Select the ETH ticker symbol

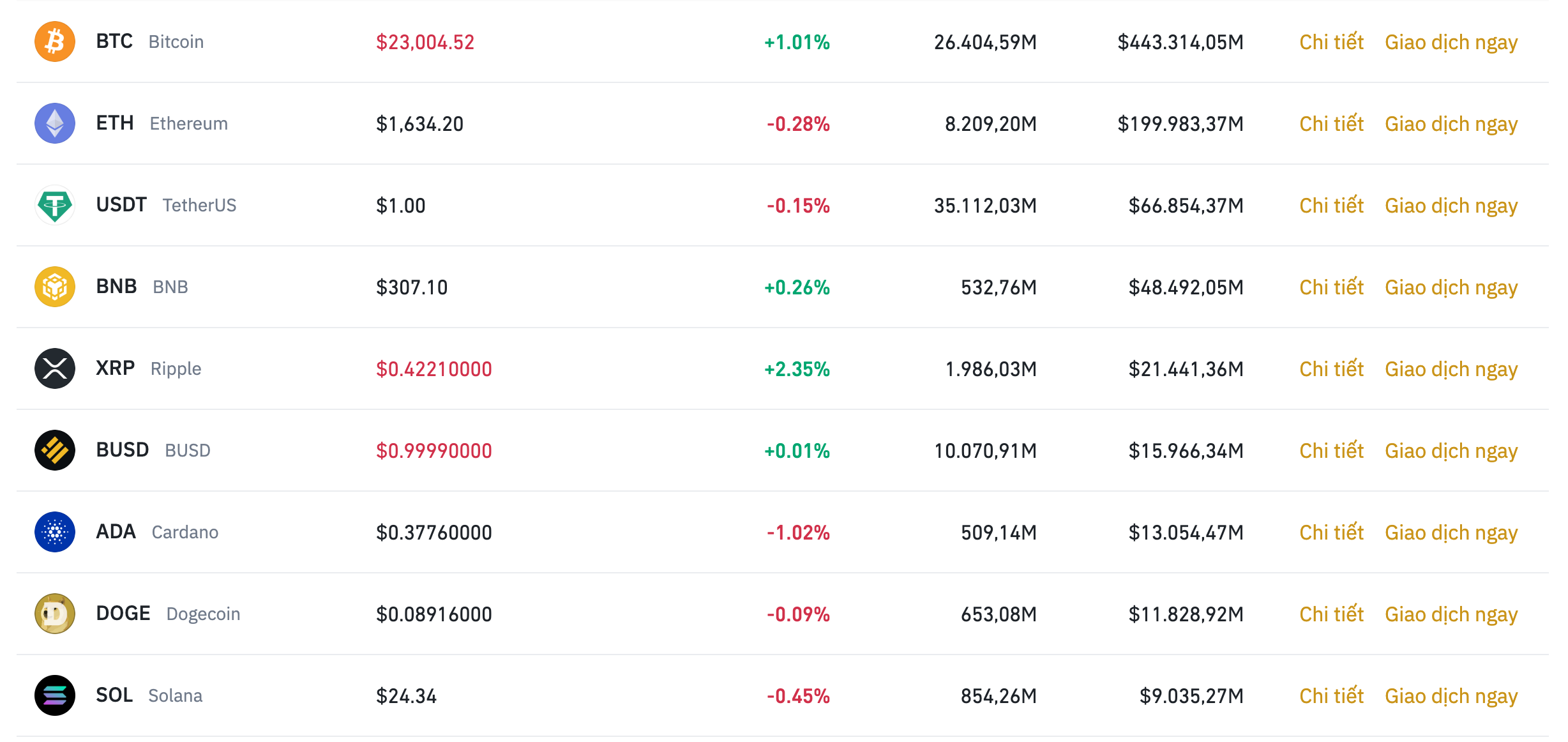(x=115, y=123)
